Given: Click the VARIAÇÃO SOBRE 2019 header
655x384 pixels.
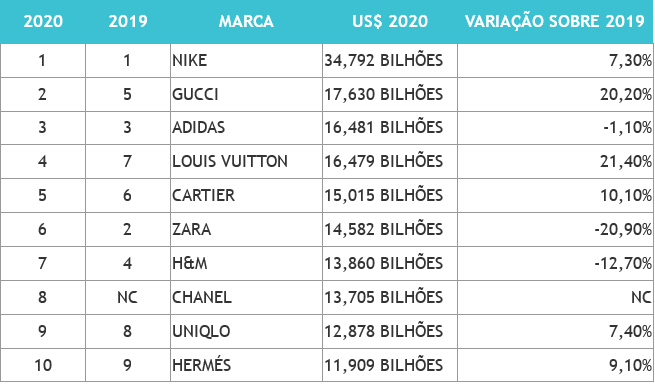Looking at the screenshot, I should [555, 21].
